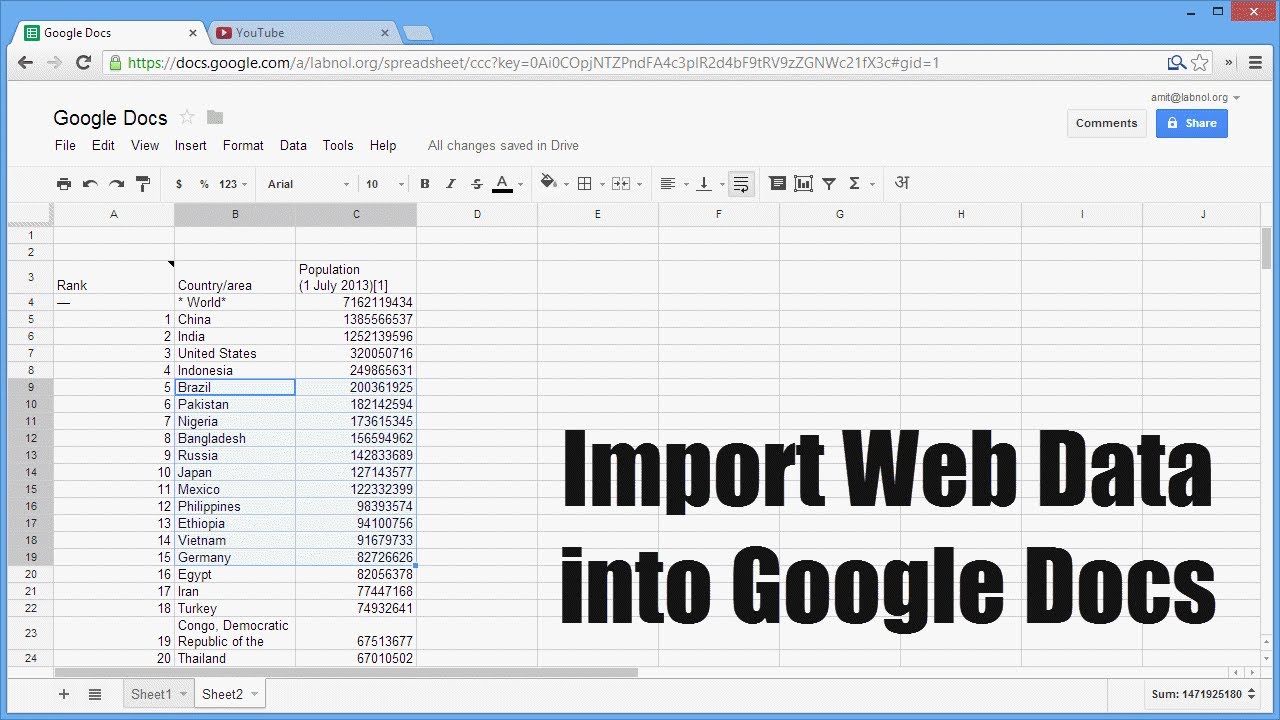Click the folder icon beside title

[215, 117]
